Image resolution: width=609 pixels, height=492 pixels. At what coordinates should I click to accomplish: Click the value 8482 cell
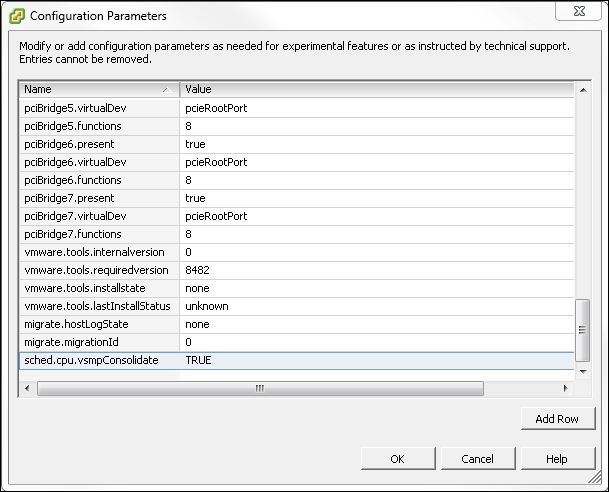[377, 270]
